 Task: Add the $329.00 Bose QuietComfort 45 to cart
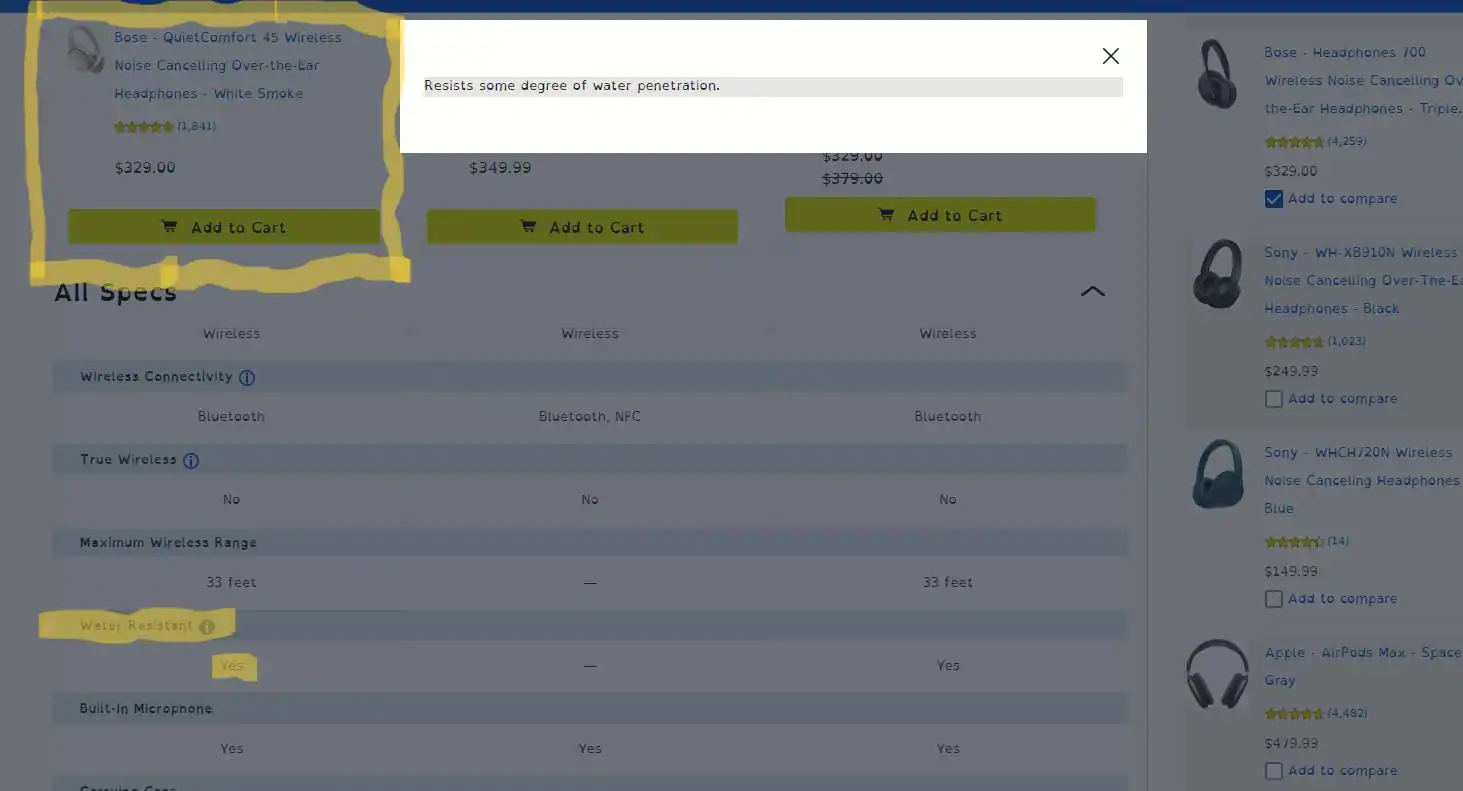click(223, 227)
